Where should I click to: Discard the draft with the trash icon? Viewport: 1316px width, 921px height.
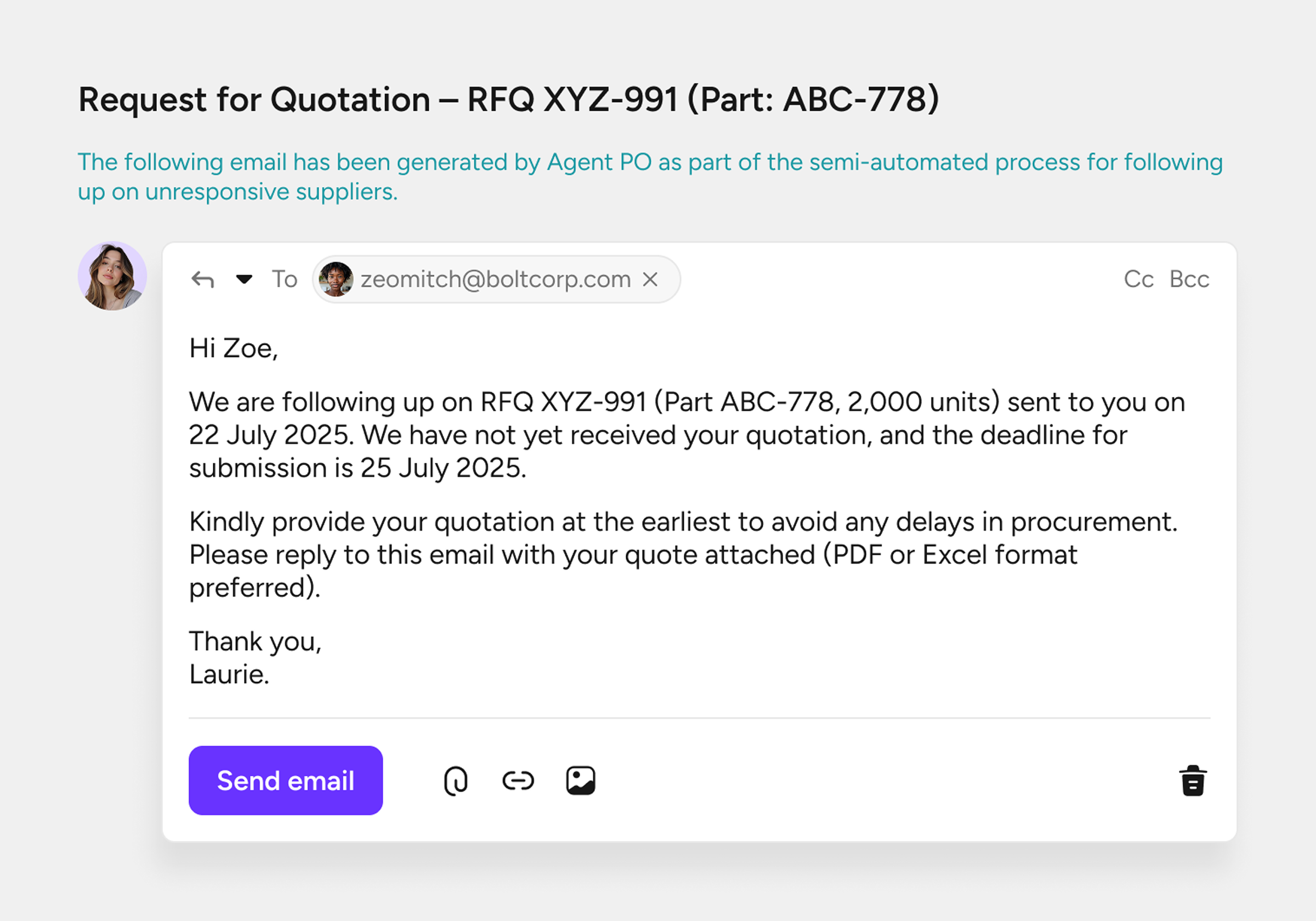click(x=1193, y=781)
